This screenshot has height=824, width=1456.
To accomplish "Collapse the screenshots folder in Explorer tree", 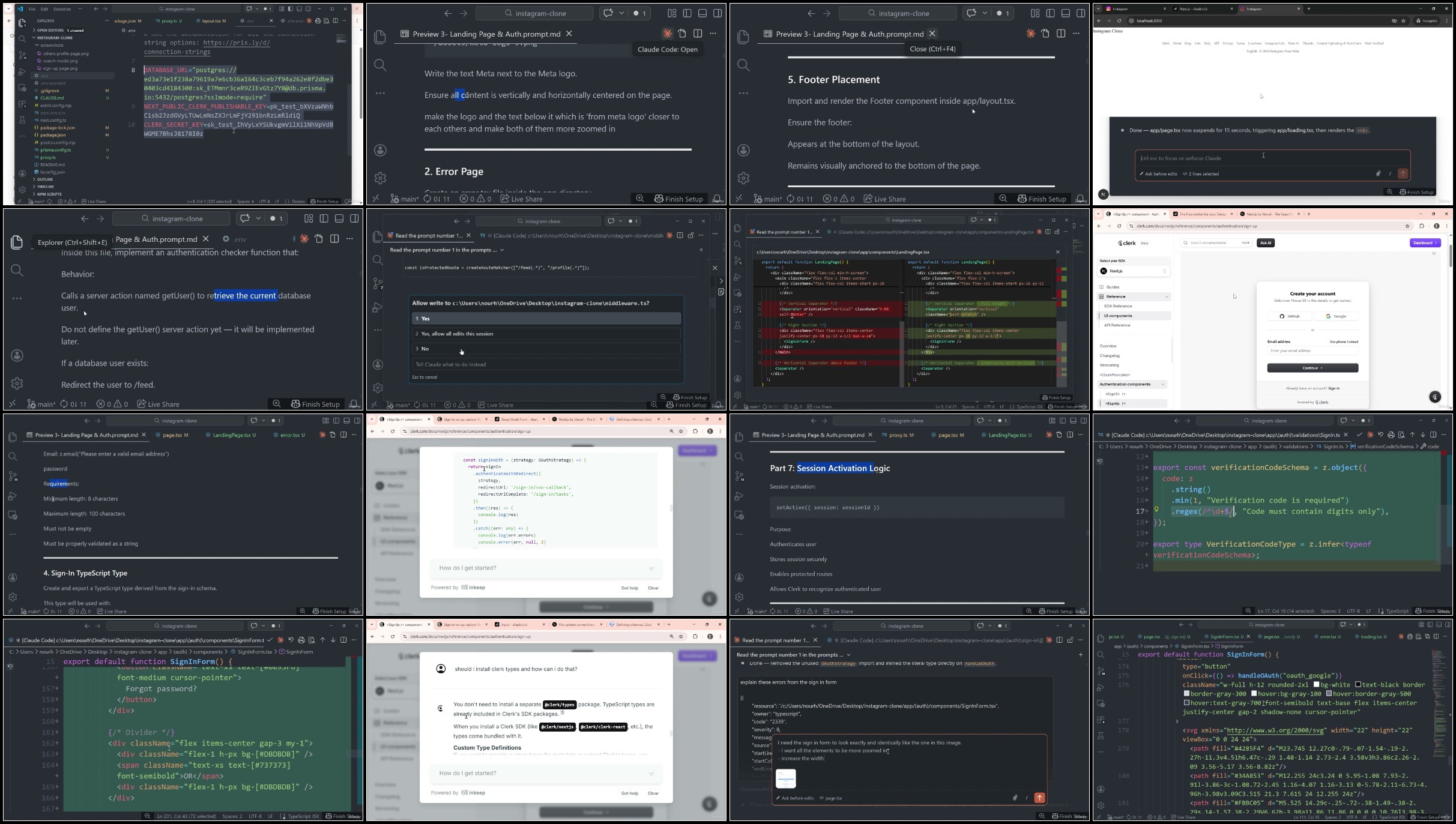I will [52, 45].
